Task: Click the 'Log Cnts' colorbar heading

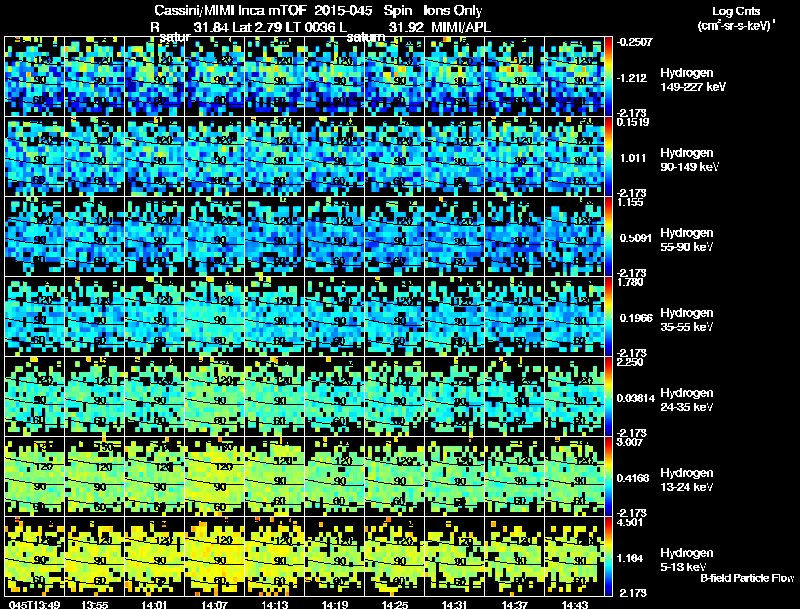Action: pos(736,11)
